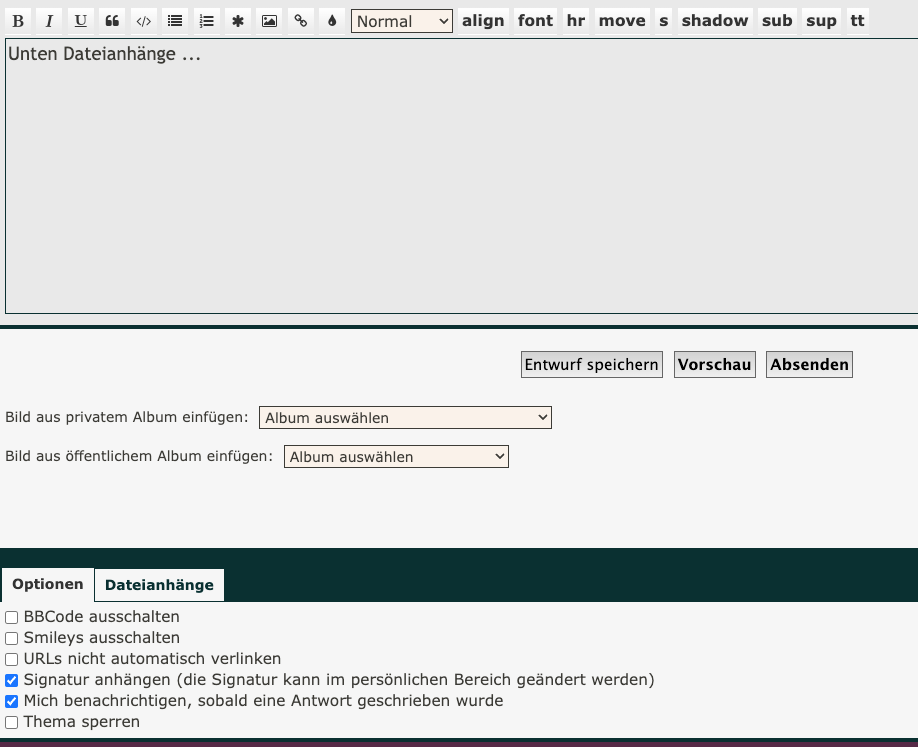The image size is (918, 747).
Task: Open the 'Normal' font size dropdown
Action: [x=401, y=21]
